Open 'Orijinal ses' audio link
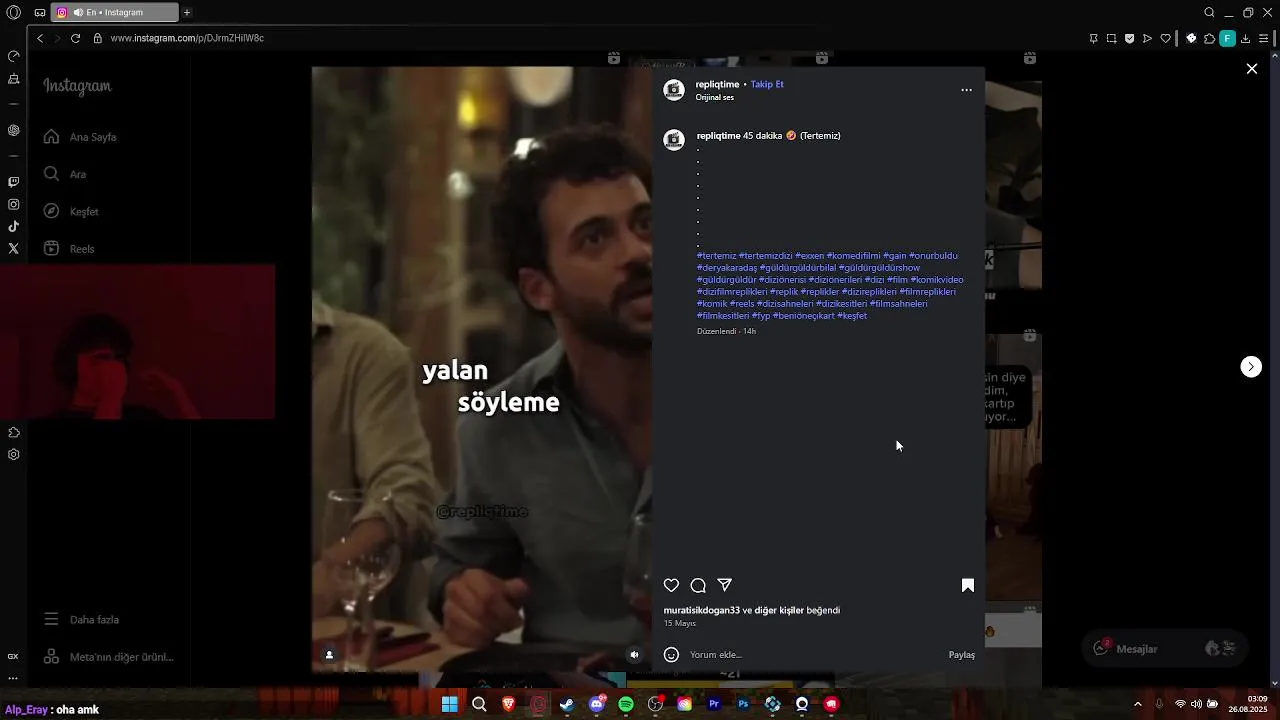 pyautogui.click(x=714, y=97)
